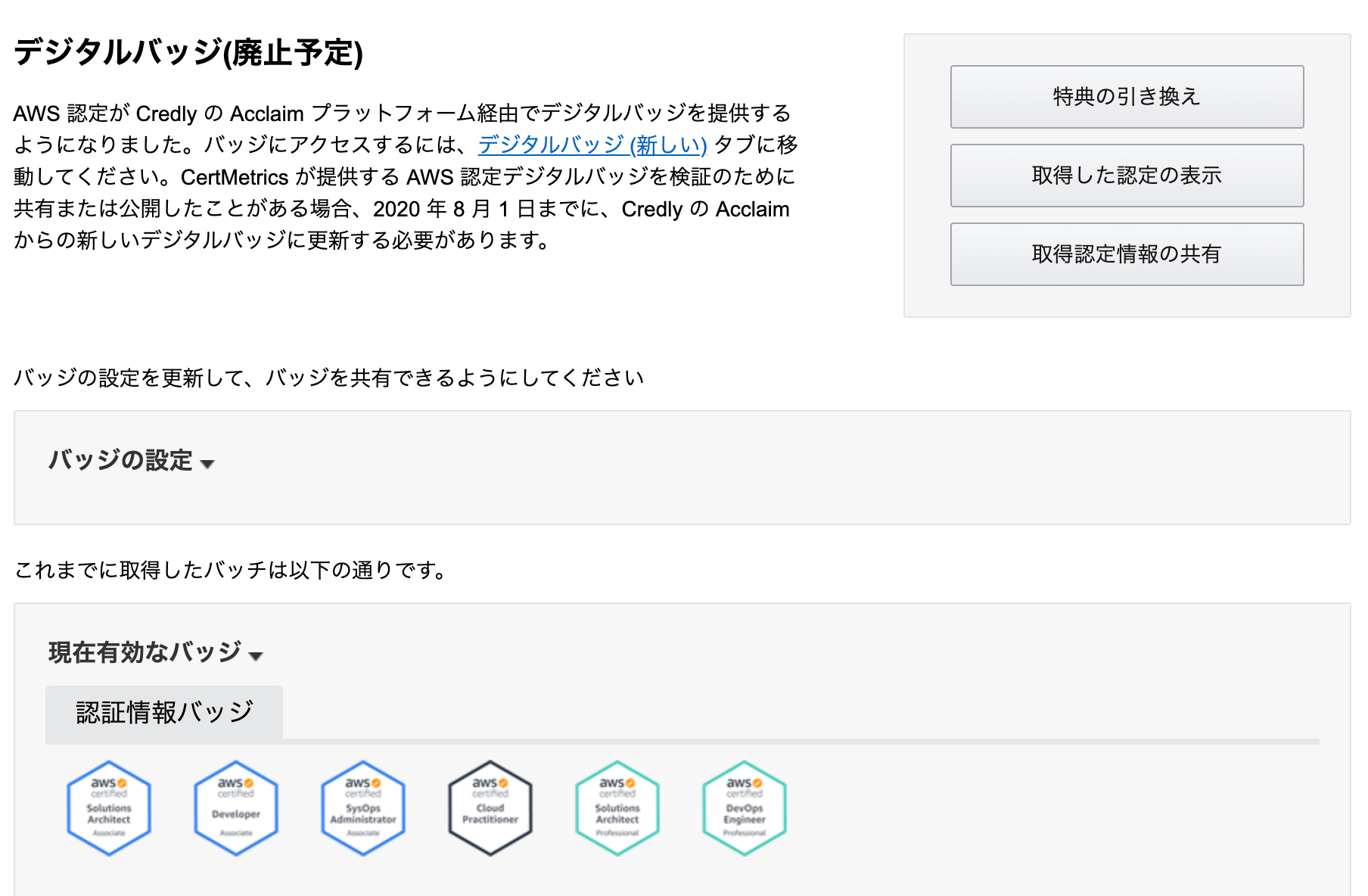
Task: Collapse the 現在有効なバッジ section
Action: (156, 652)
